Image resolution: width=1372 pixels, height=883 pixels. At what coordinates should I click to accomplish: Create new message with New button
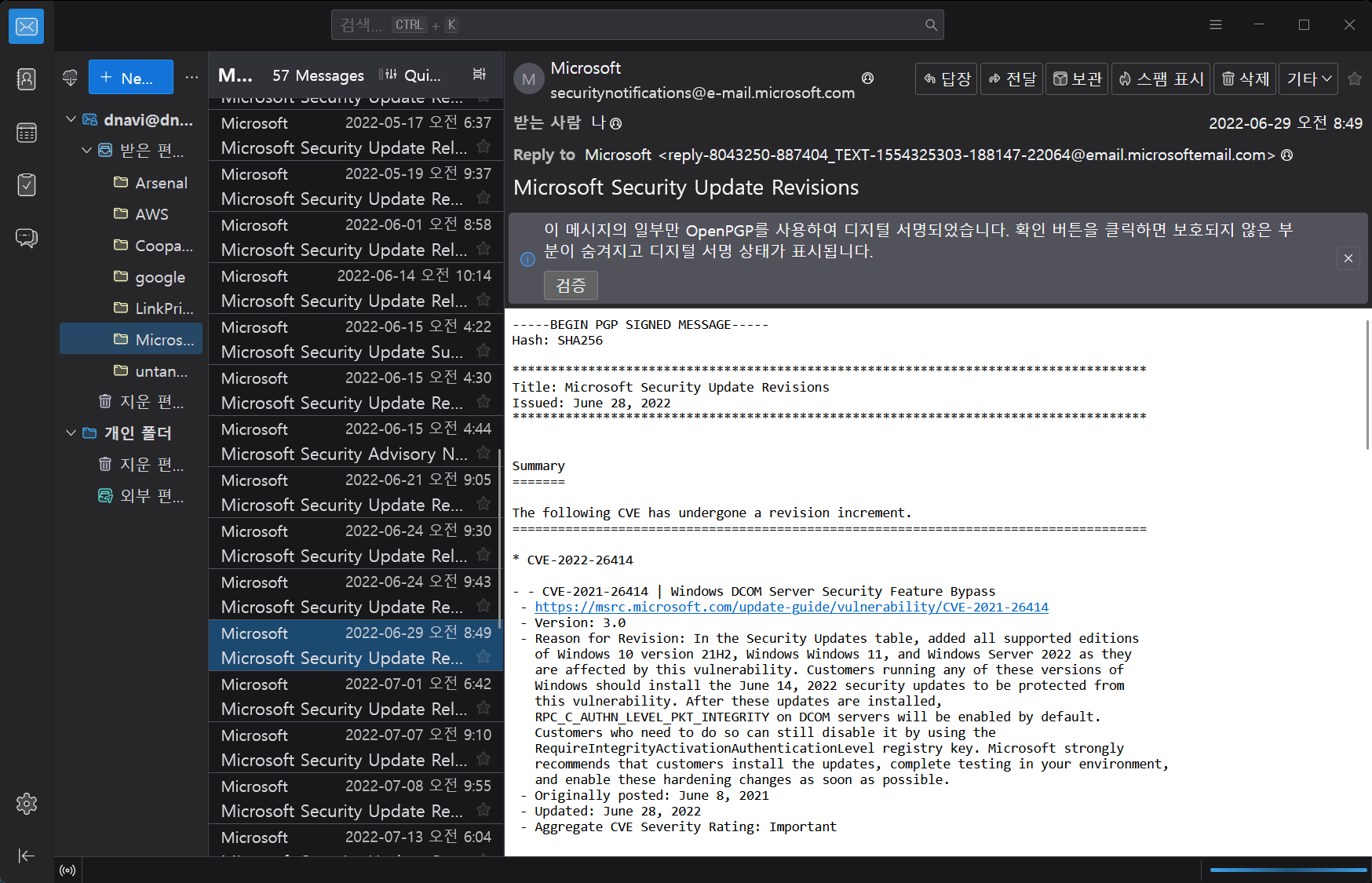pyautogui.click(x=131, y=77)
